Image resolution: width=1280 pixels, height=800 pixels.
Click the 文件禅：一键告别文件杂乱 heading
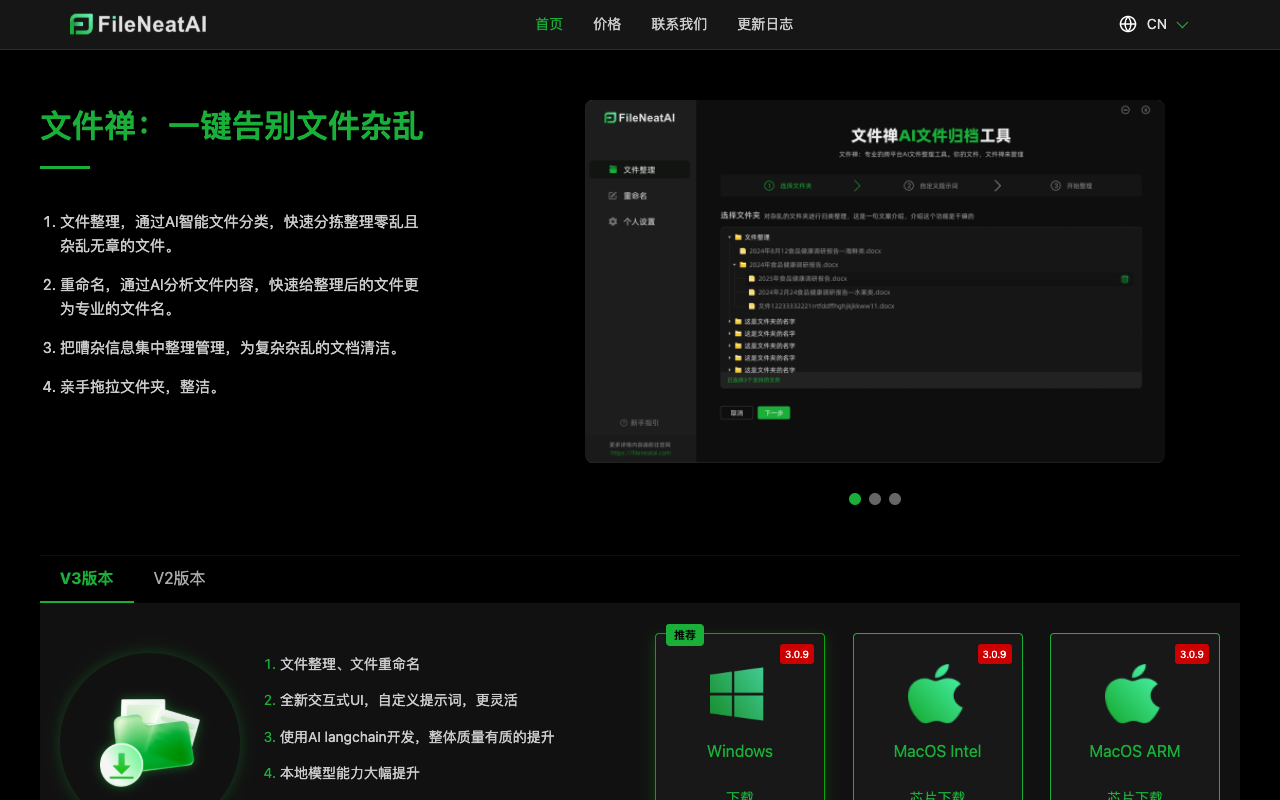click(232, 127)
